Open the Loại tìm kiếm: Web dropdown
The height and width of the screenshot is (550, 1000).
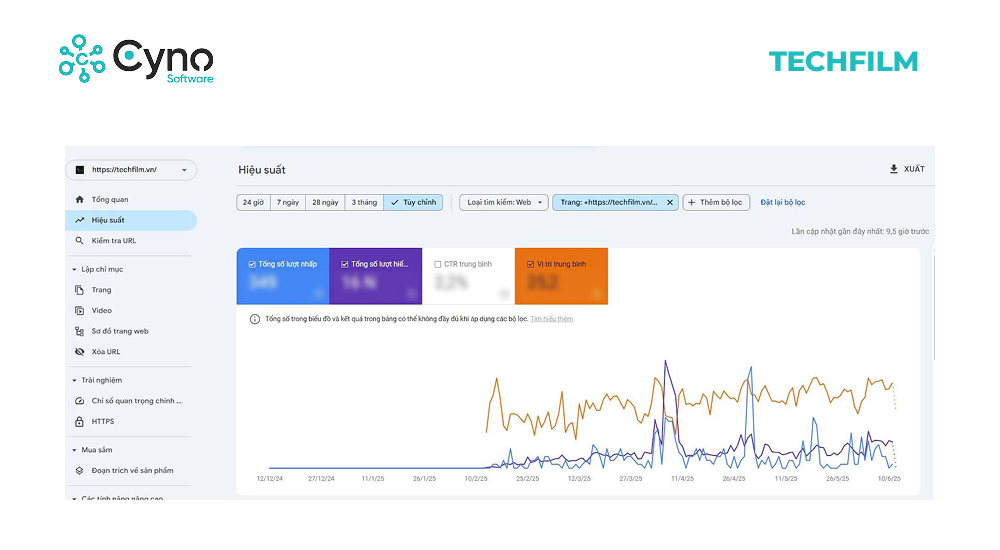click(x=504, y=202)
